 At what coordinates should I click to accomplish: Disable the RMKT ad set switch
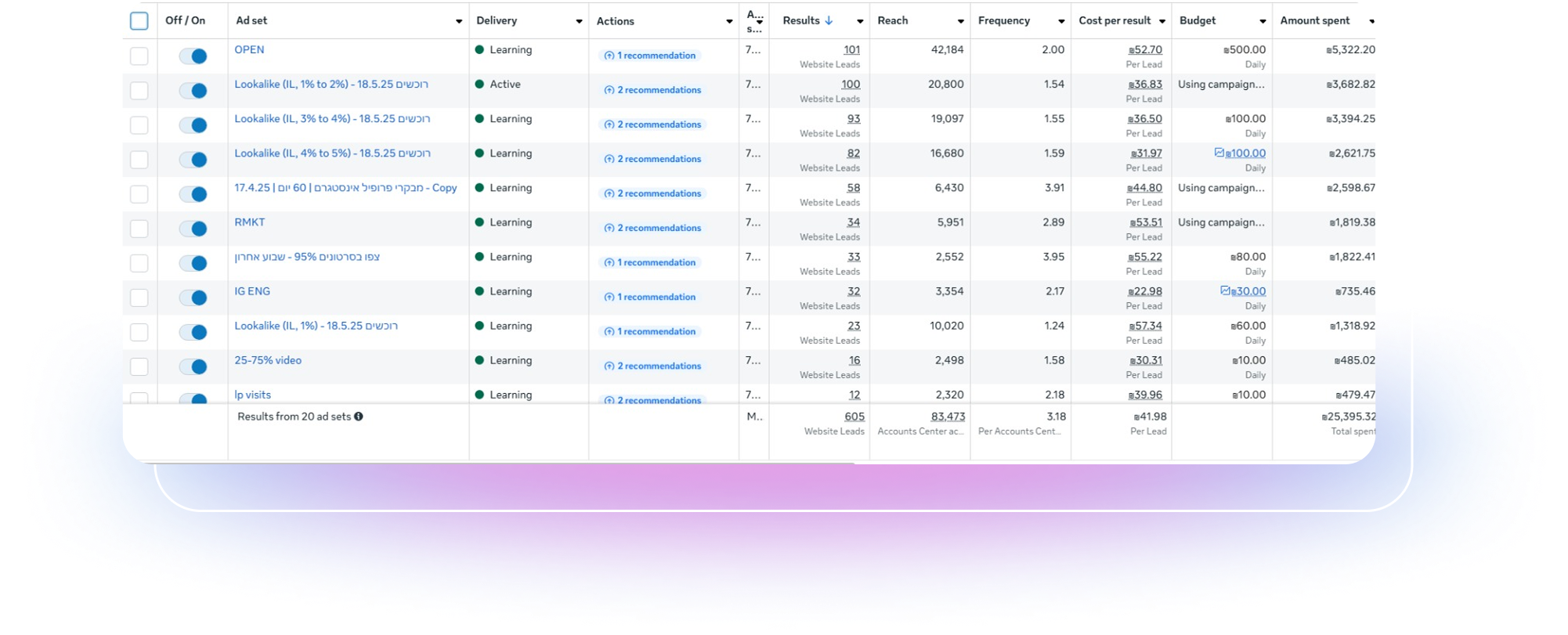tap(193, 229)
